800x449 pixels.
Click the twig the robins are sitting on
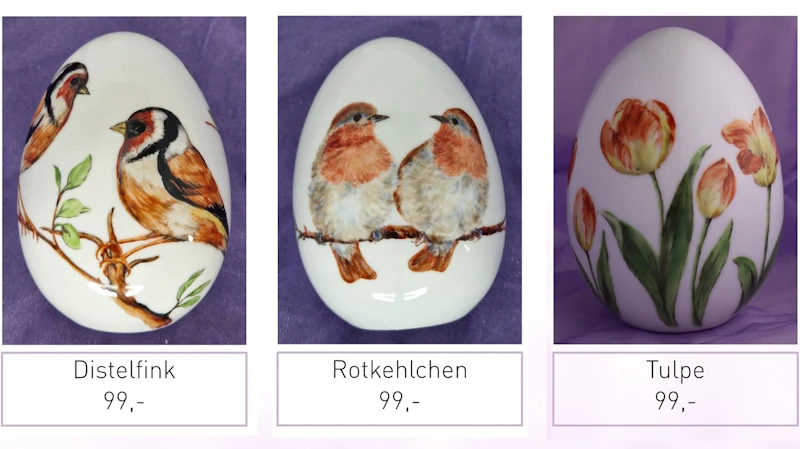pyautogui.click(x=401, y=234)
